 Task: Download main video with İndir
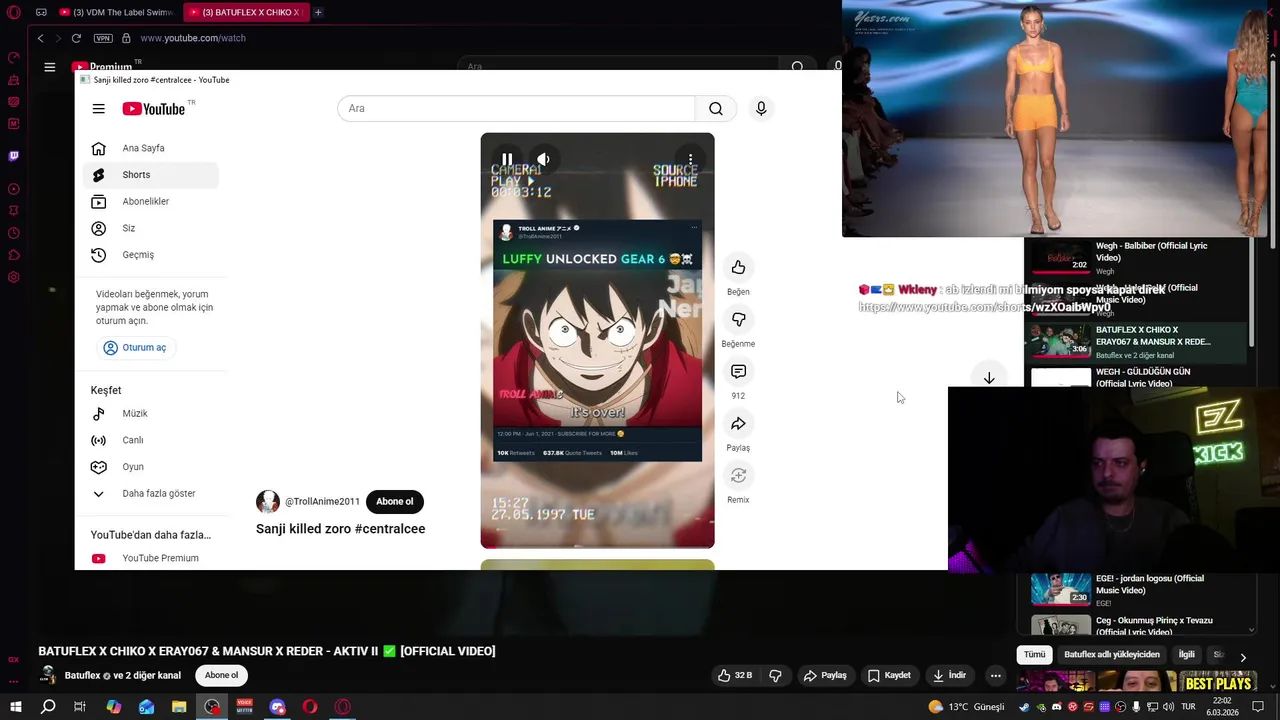(949, 676)
